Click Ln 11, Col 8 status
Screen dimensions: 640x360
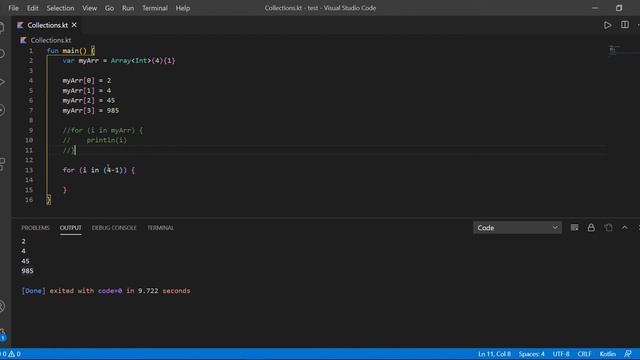click(x=494, y=354)
